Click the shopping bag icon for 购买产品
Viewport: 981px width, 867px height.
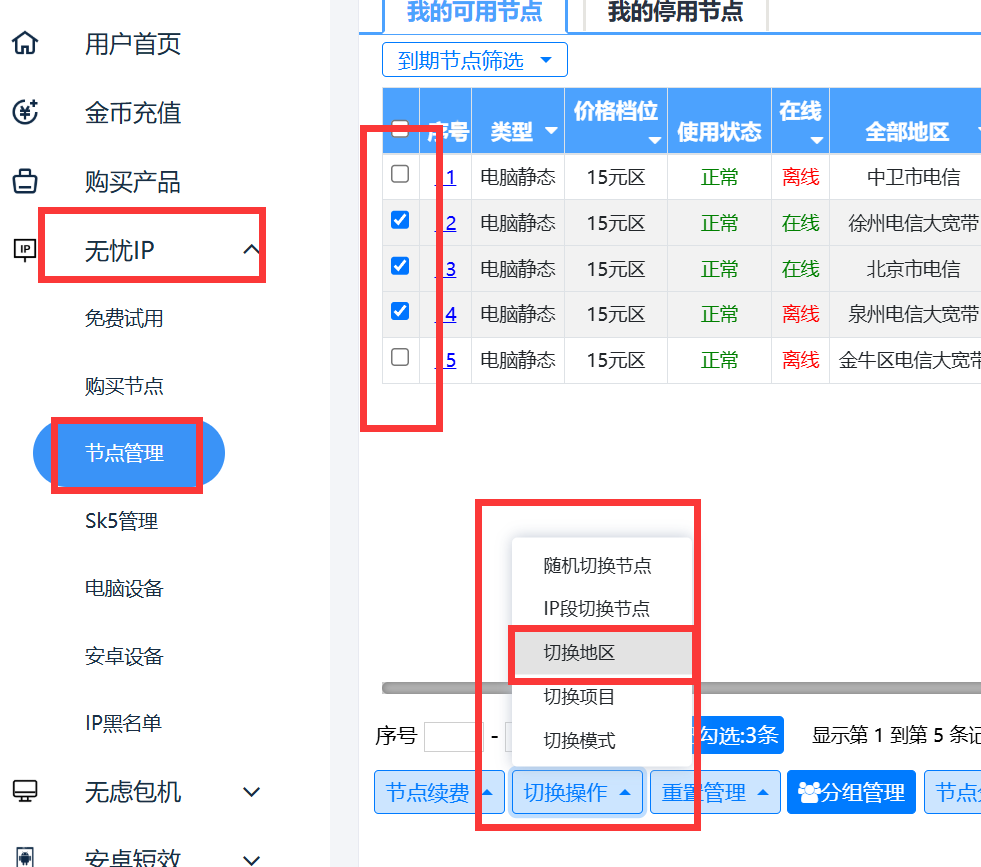coord(25,182)
